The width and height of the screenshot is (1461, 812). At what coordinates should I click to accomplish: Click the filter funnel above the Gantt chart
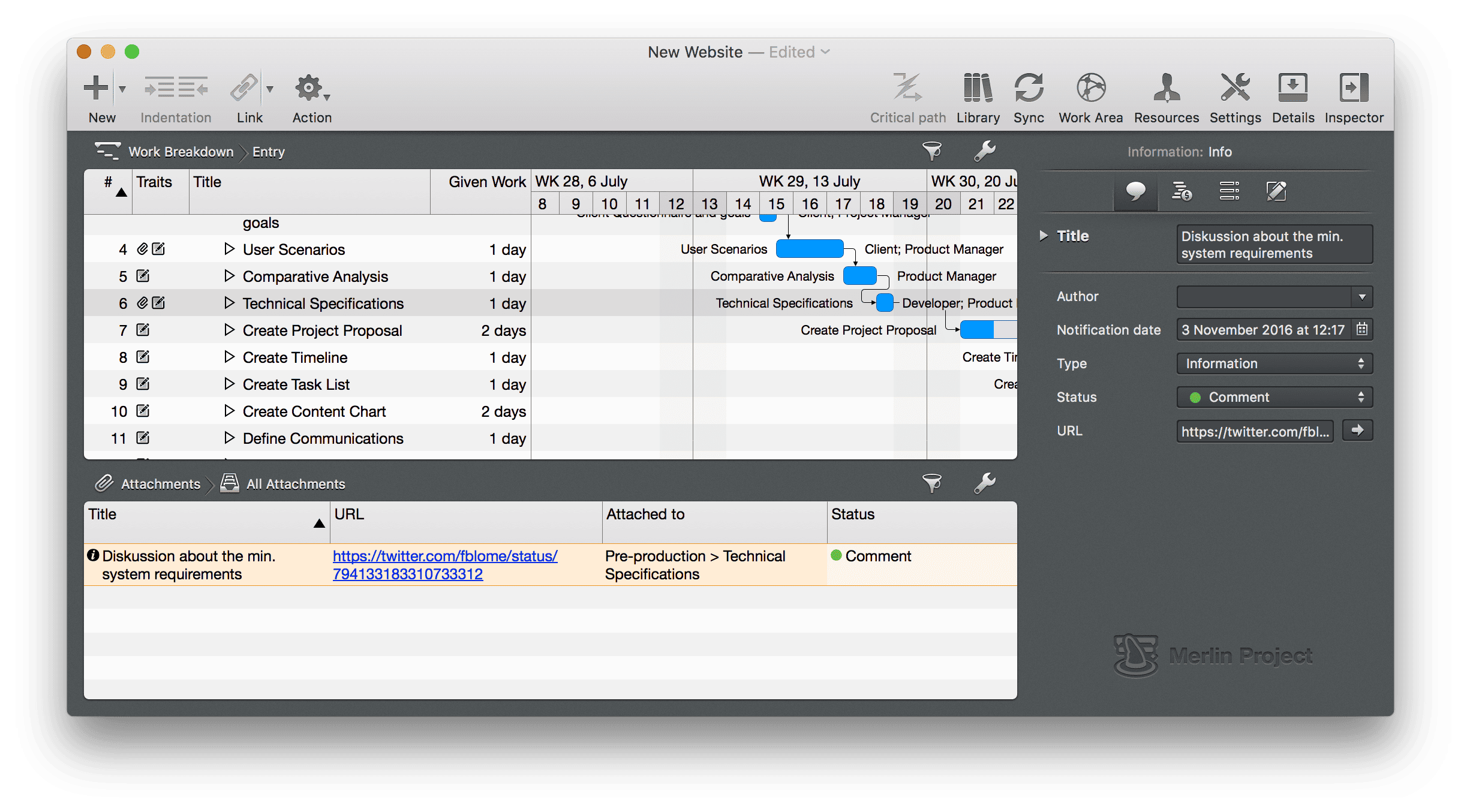pyautogui.click(x=933, y=151)
